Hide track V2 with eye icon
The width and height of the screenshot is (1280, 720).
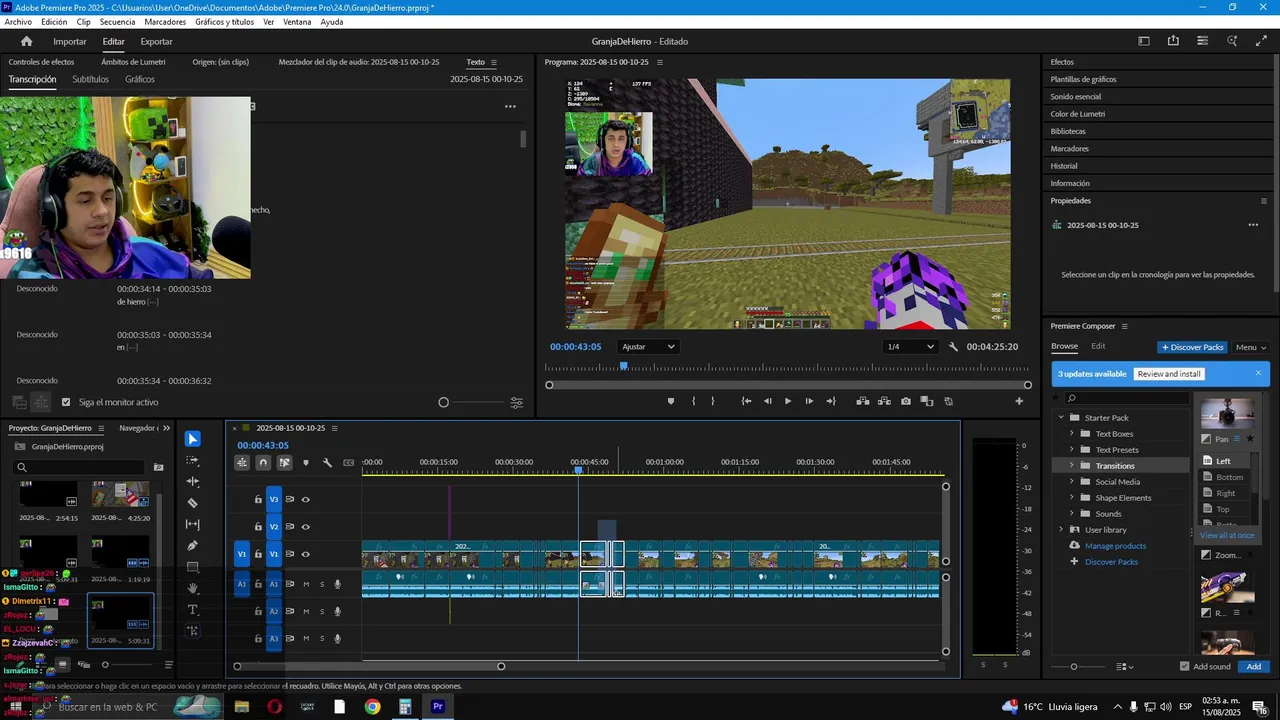click(306, 527)
